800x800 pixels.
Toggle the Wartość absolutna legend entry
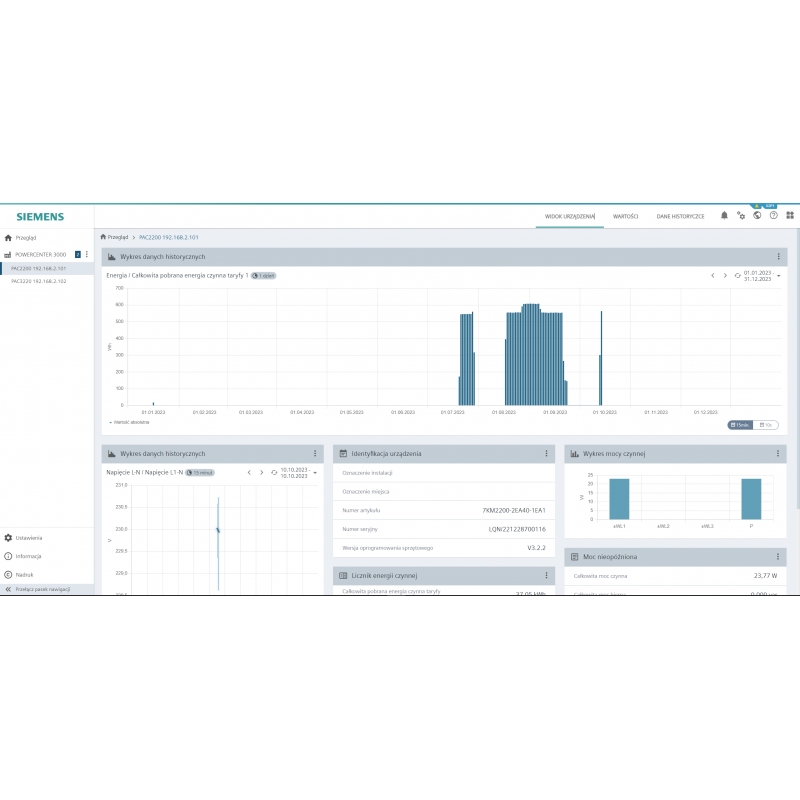click(x=128, y=422)
